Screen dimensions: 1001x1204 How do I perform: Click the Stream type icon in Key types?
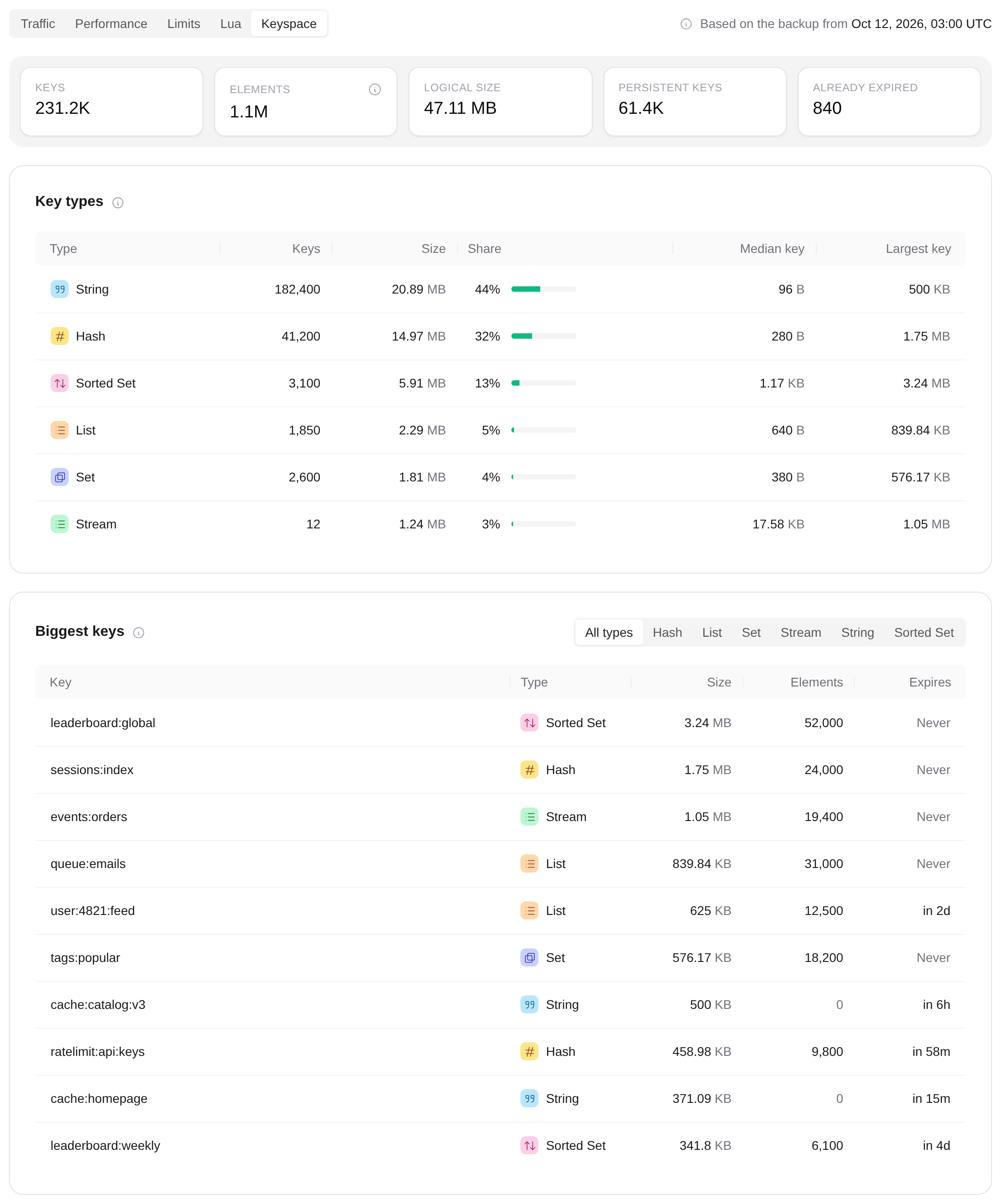pos(60,525)
